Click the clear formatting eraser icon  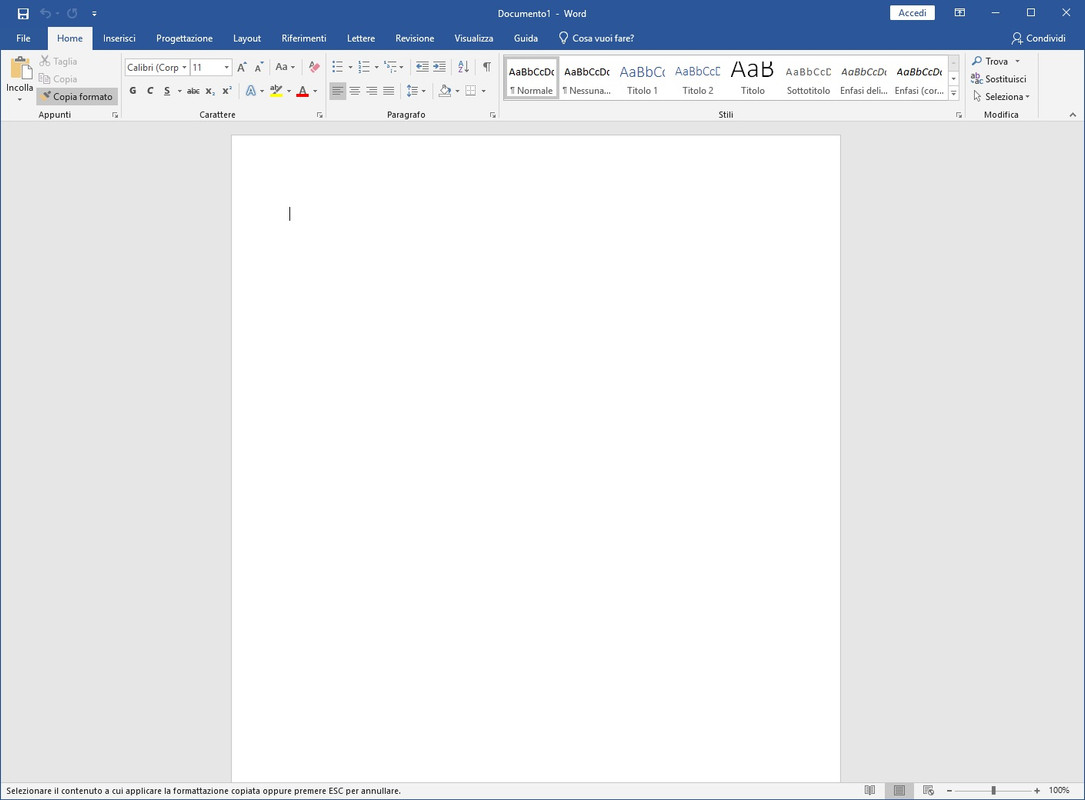[x=314, y=67]
